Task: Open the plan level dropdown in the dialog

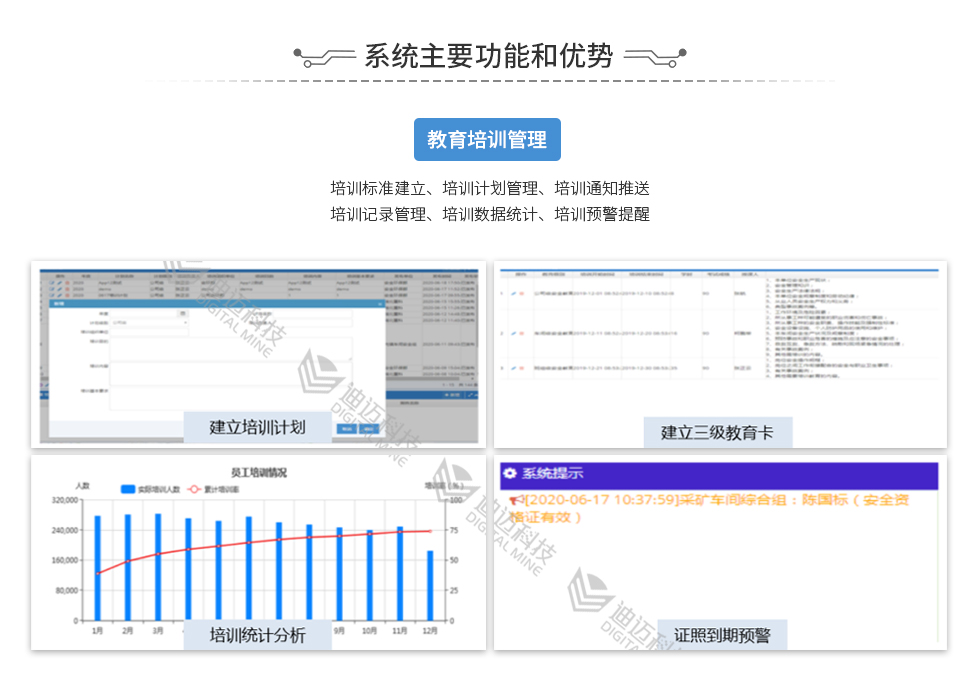Action: pyautogui.click(x=148, y=324)
